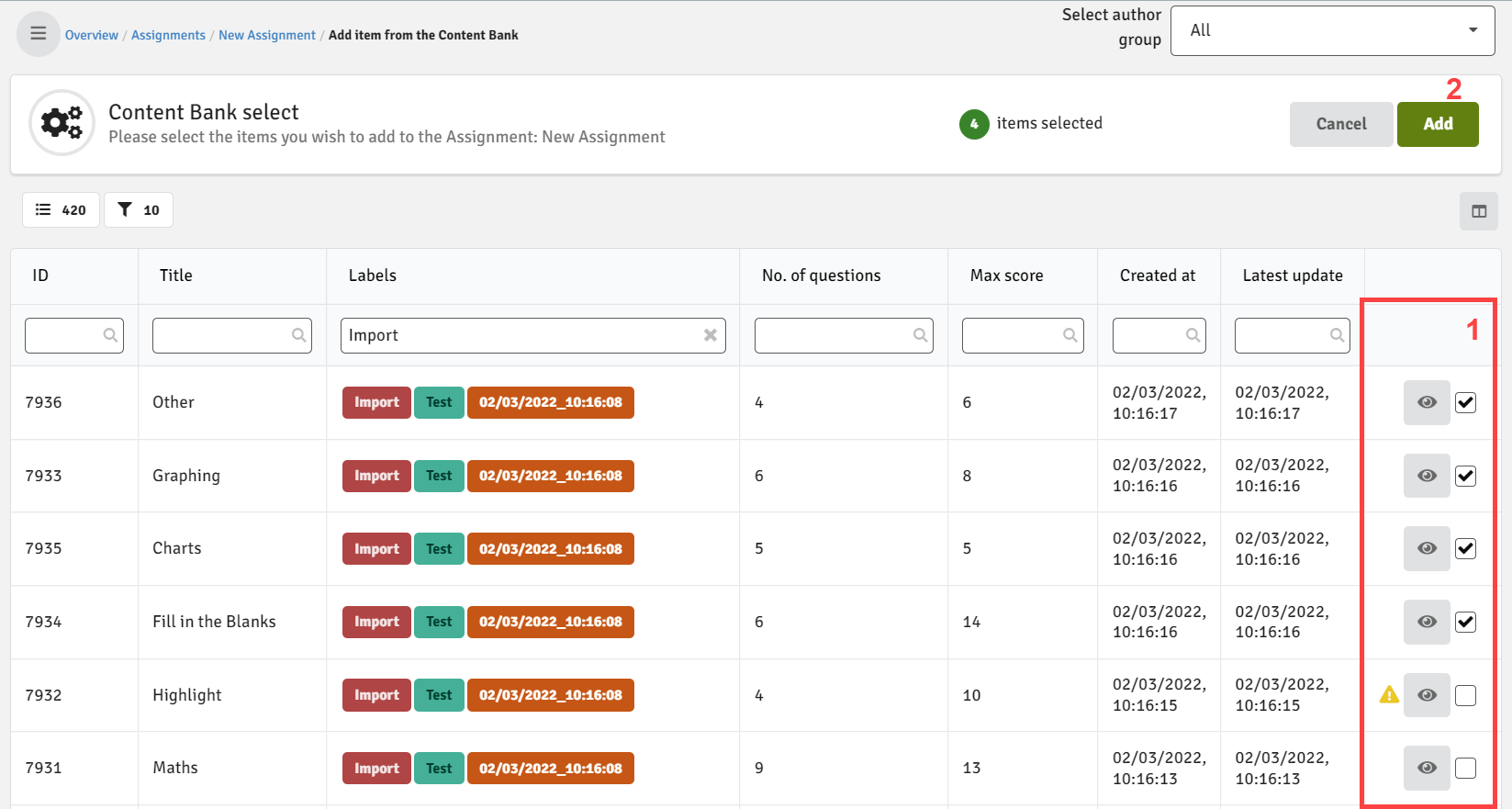Select the Highlight item checkbox
The width and height of the screenshot is (1512, 809).
pos(1466,695)
